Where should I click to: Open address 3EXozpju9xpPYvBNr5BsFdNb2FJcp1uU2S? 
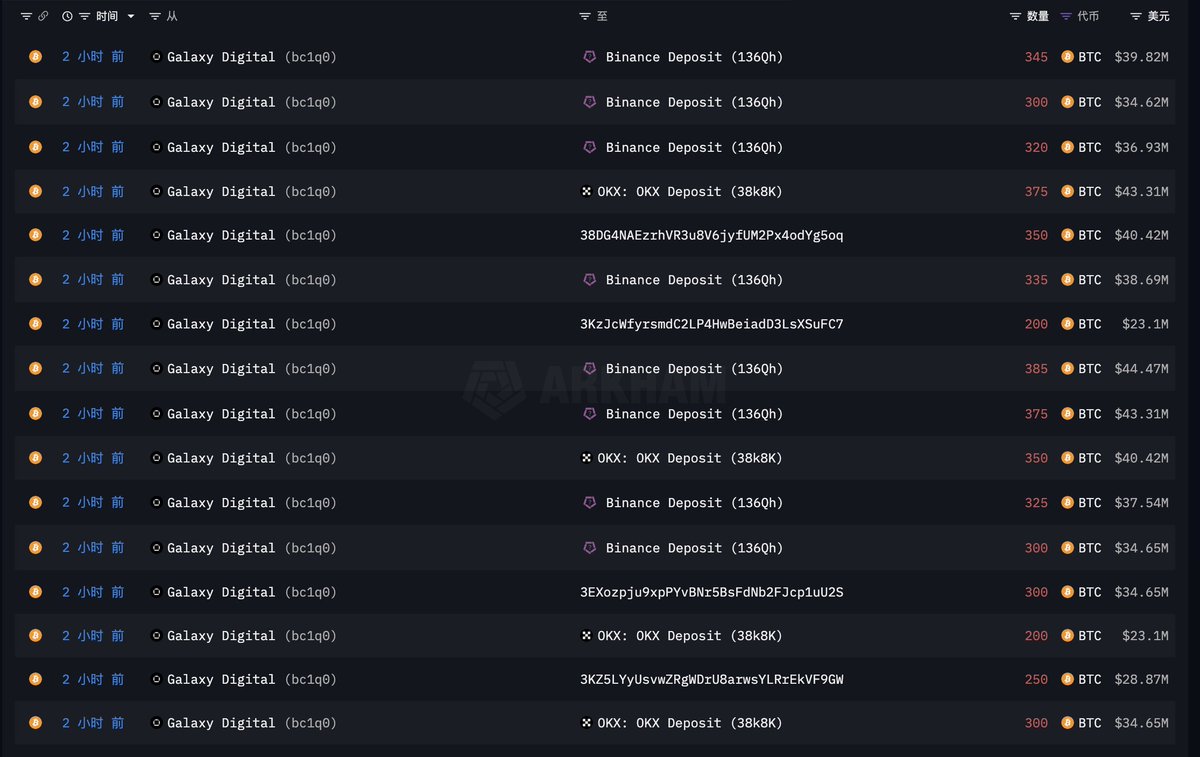point(711,592)
